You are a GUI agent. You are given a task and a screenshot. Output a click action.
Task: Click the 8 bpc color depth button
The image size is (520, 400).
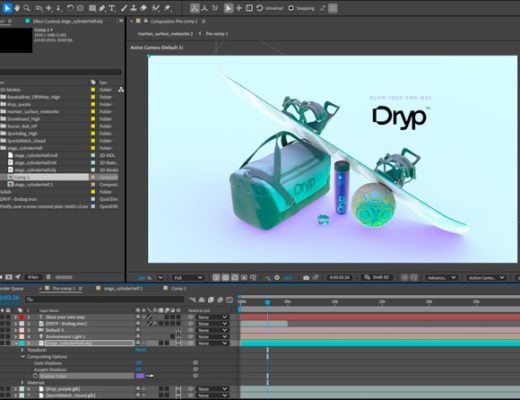33,277
